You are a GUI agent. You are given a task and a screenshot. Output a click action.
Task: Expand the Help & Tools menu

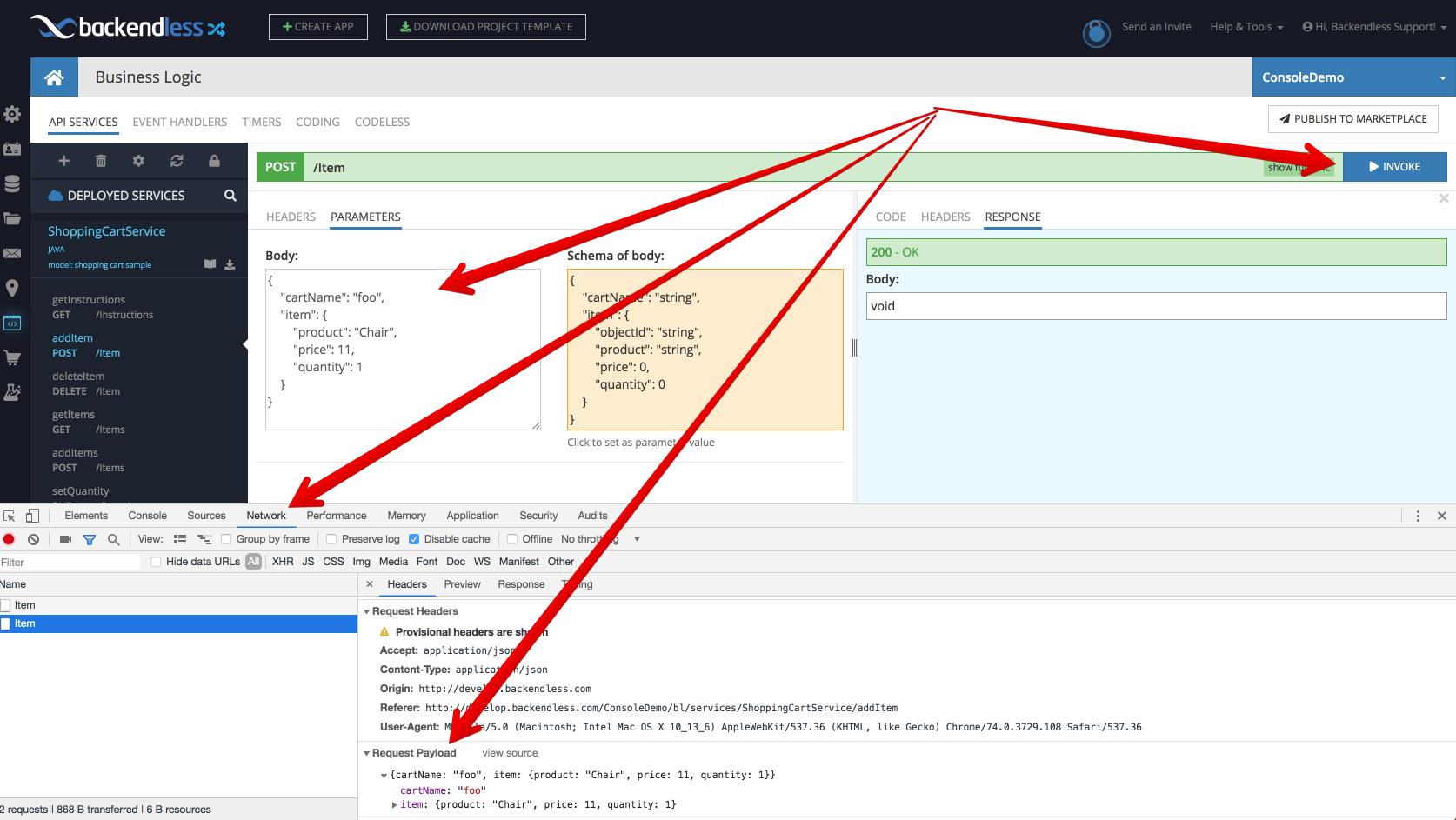click(1246, 27)
